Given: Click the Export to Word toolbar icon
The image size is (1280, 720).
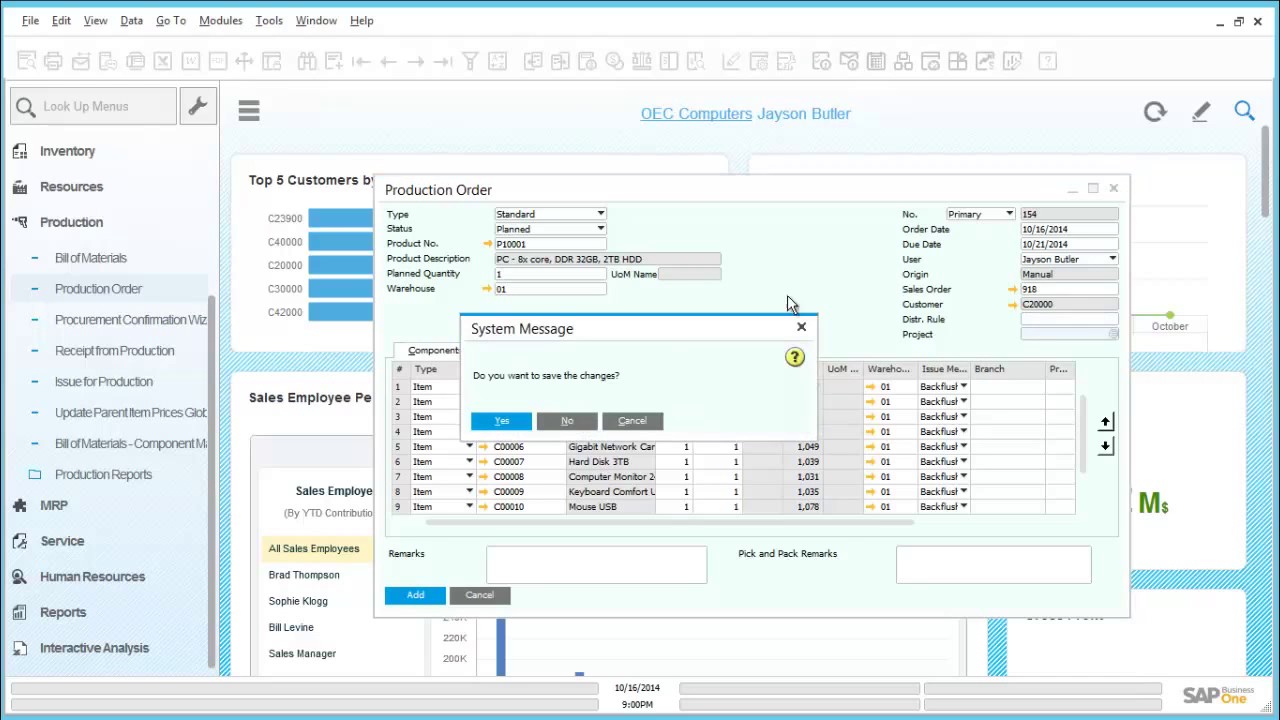Looking at the screenshot, I should [190, 62].
